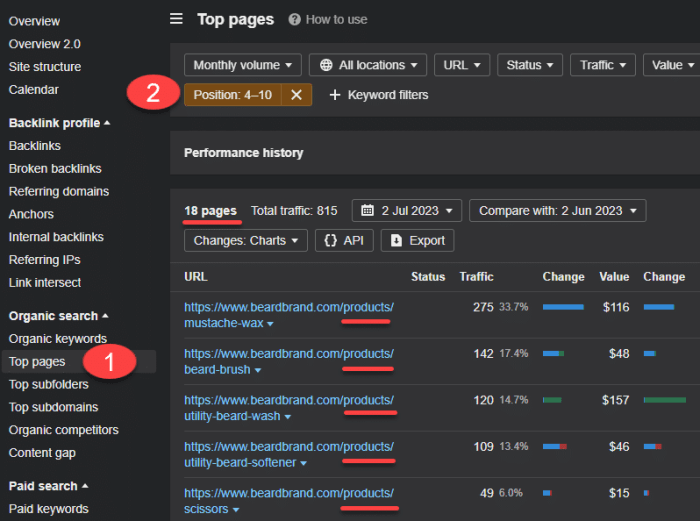Open the utility-beard-wash product URL

[x=289, y=408]
